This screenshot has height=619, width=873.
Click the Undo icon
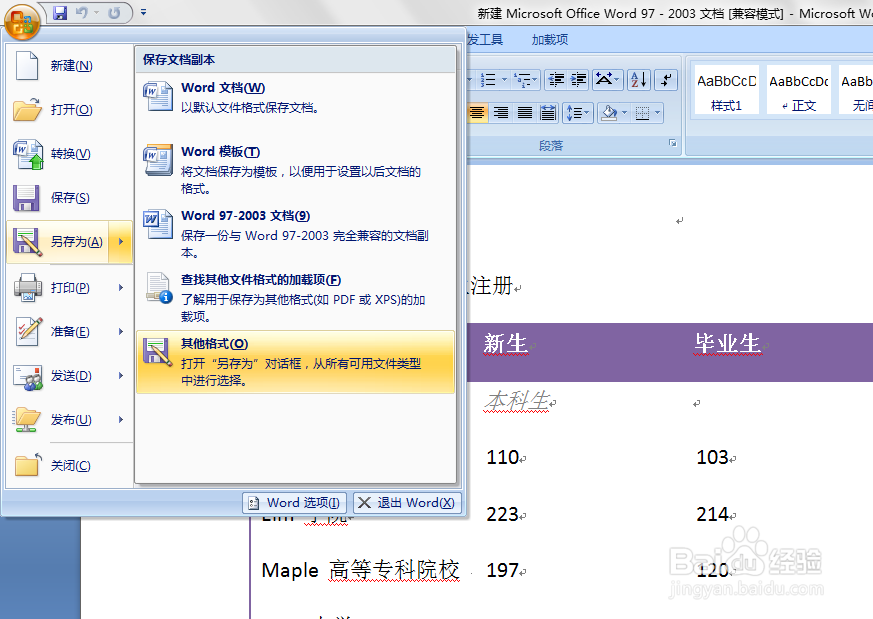[x=82, y=12]
